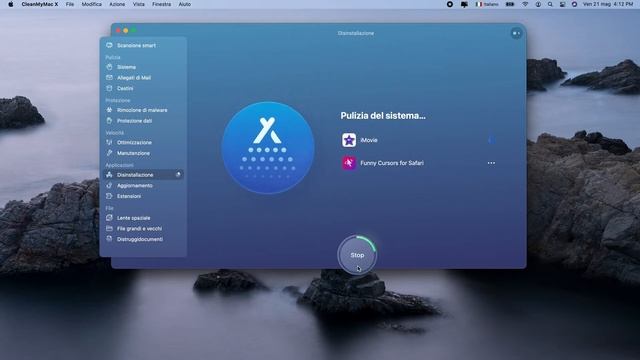
Task: Open the CleanMyMac X application menu
Action: (40, 4)
